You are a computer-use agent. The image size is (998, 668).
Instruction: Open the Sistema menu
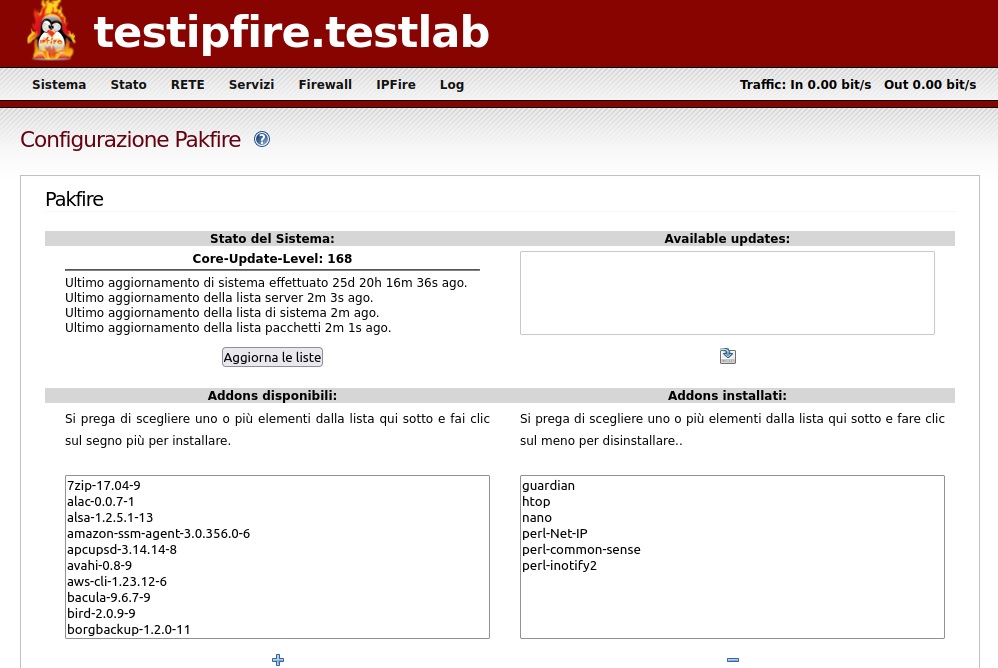(x=59, y=85)
